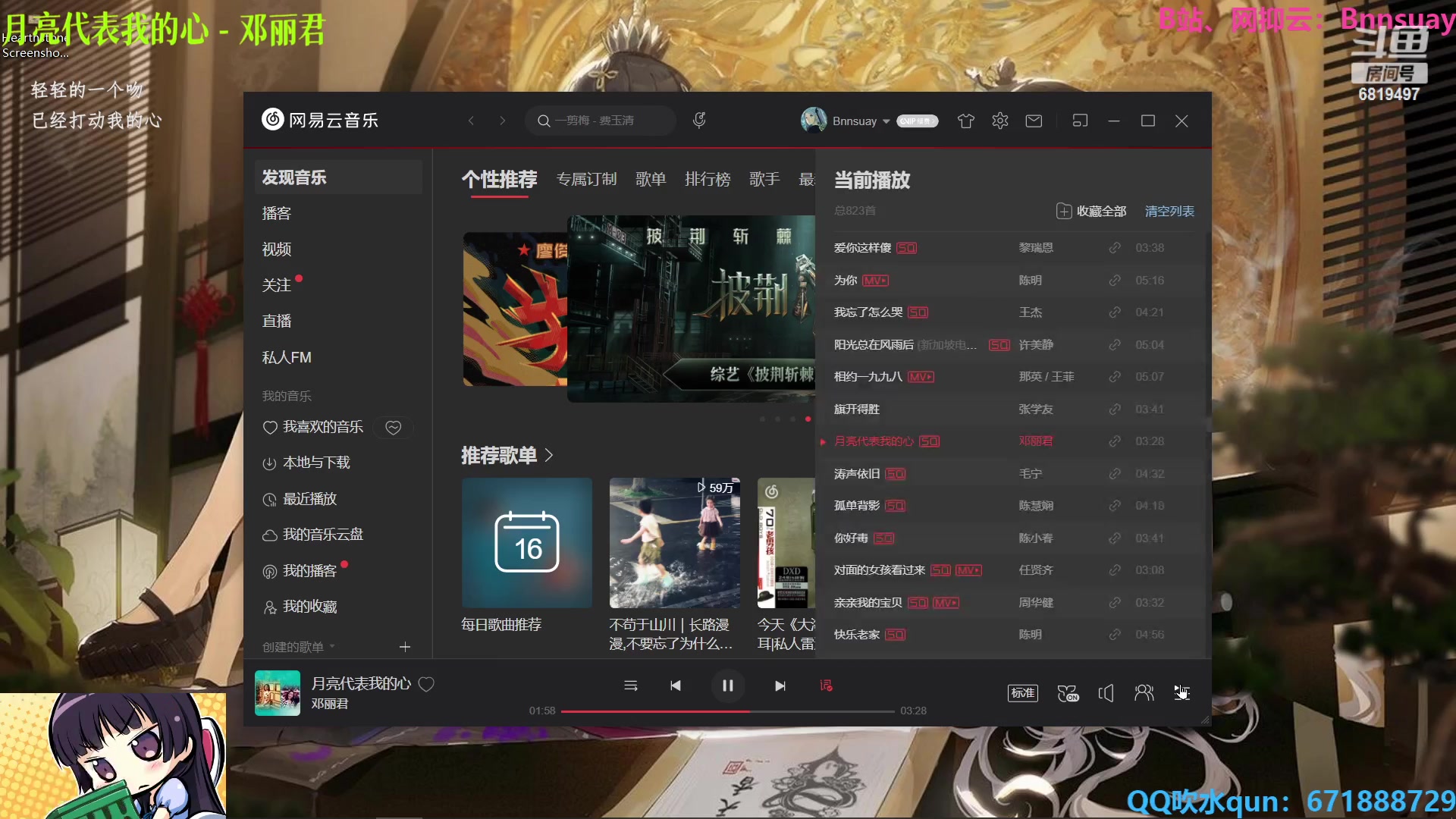Open settings gear icon

pyautogui.click(x=1000, y=121)
